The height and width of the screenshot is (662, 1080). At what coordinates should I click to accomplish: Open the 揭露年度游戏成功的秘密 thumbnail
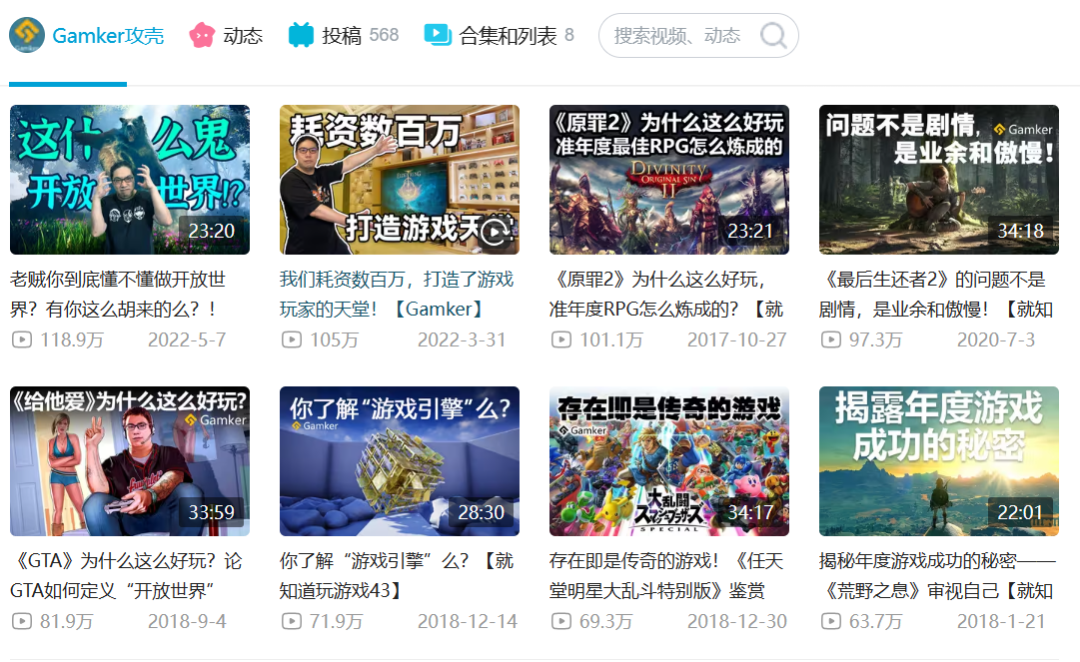(939, 461)
